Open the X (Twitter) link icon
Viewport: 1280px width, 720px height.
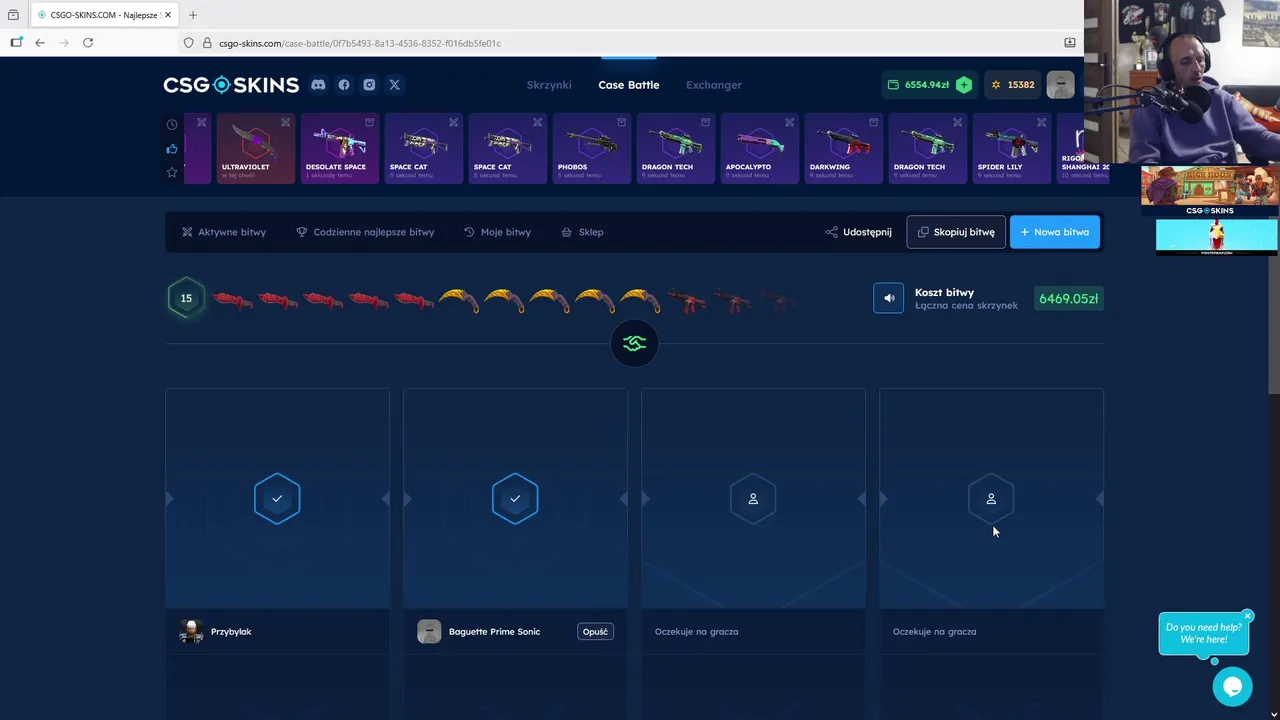[394, 85]
